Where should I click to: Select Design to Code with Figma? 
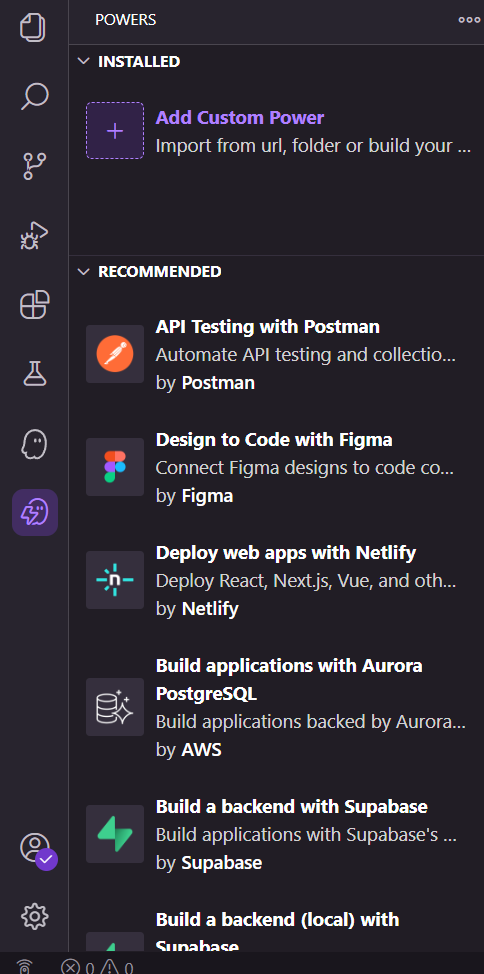click(x=276, y=467)
